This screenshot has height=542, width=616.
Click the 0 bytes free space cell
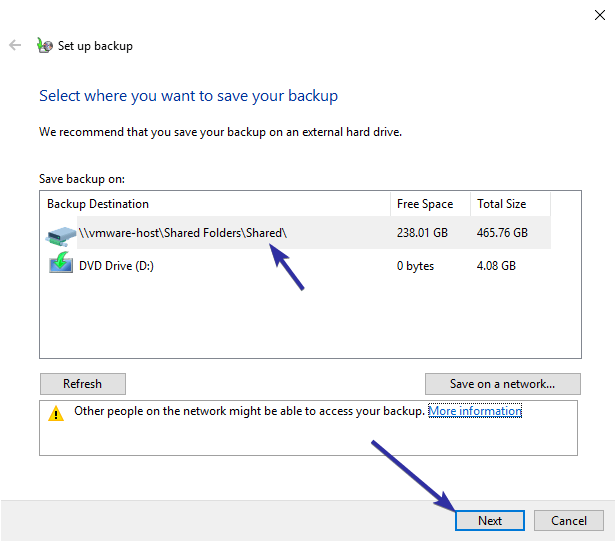click(x=415, y=266)
